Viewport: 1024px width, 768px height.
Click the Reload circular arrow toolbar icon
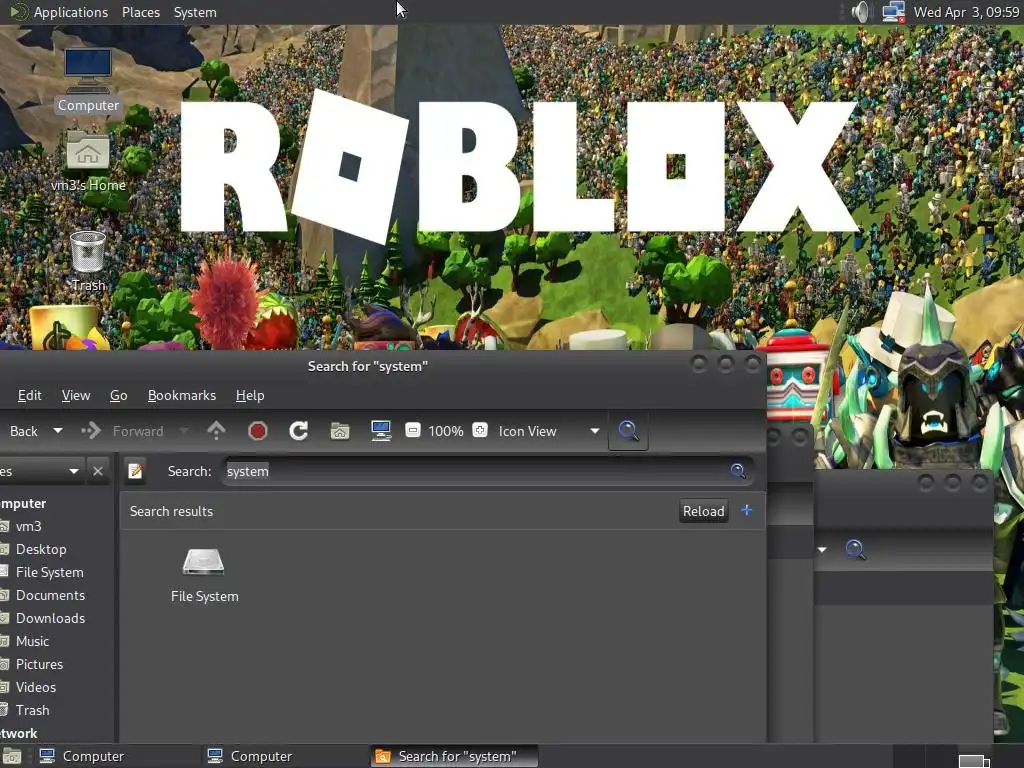tap(298, 430)
